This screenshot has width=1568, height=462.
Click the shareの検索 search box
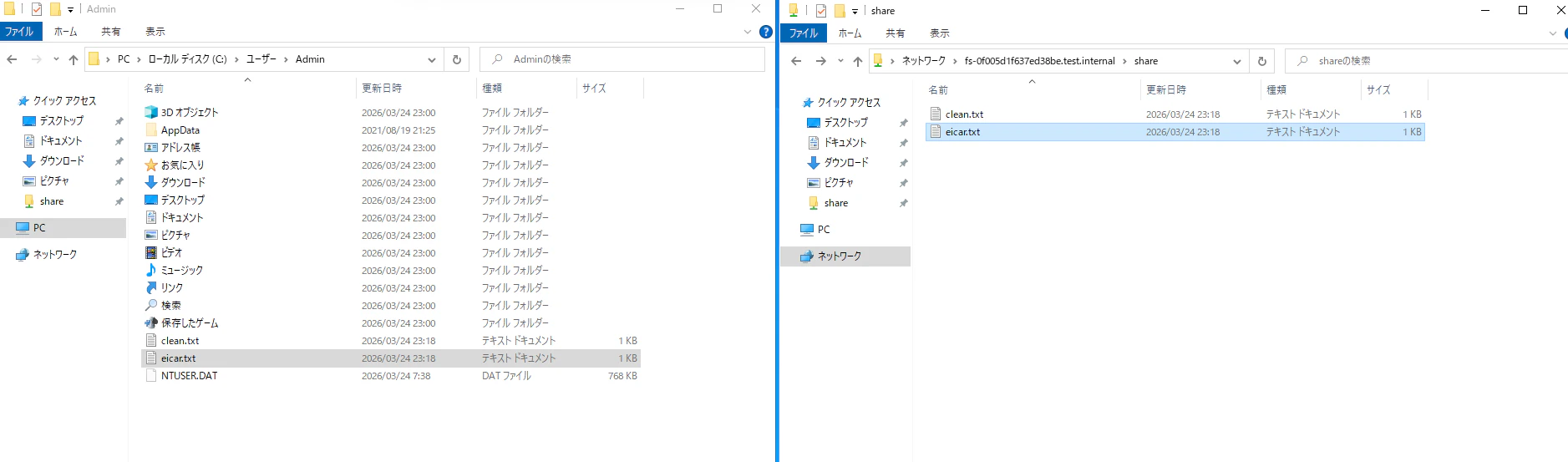(x=1427, y=61)
